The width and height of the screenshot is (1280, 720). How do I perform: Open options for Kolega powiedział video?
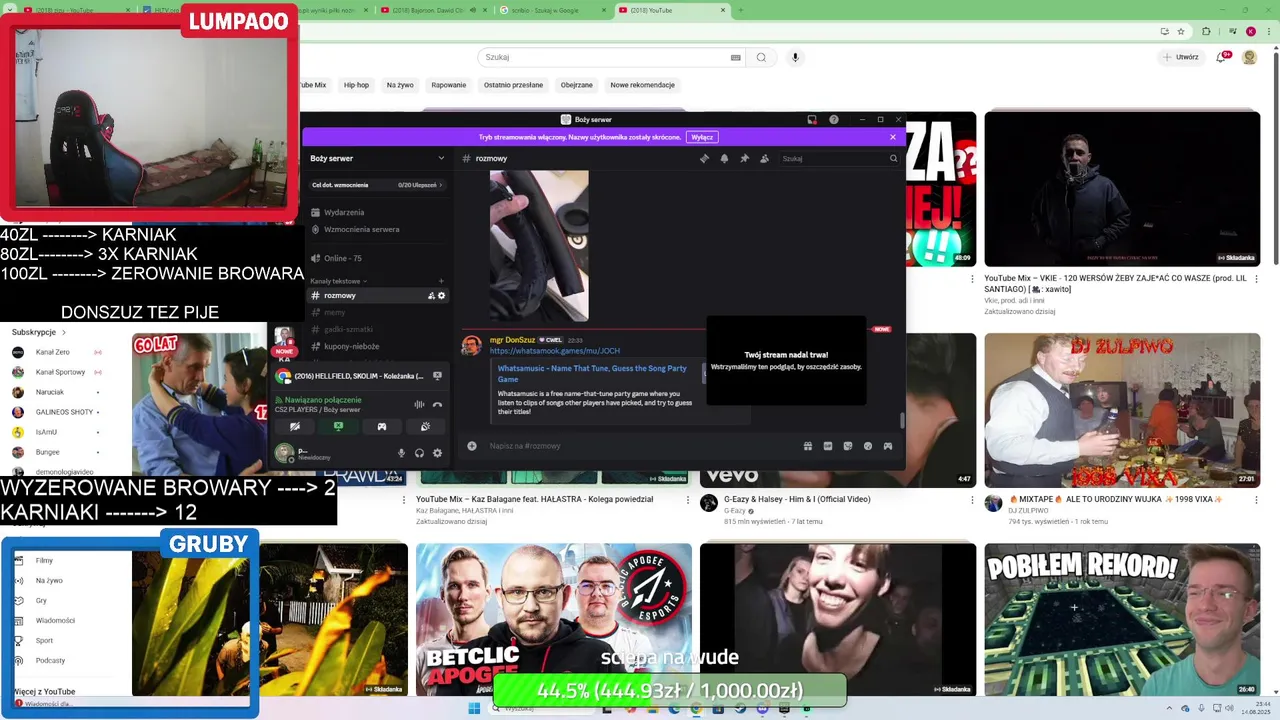pos(689,501)
